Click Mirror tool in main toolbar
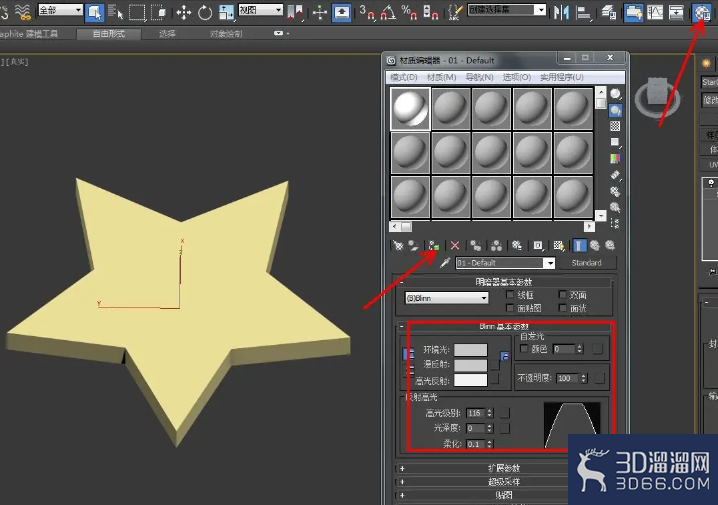This screenshot has width=718, height=505. click(x=560, y=12)
